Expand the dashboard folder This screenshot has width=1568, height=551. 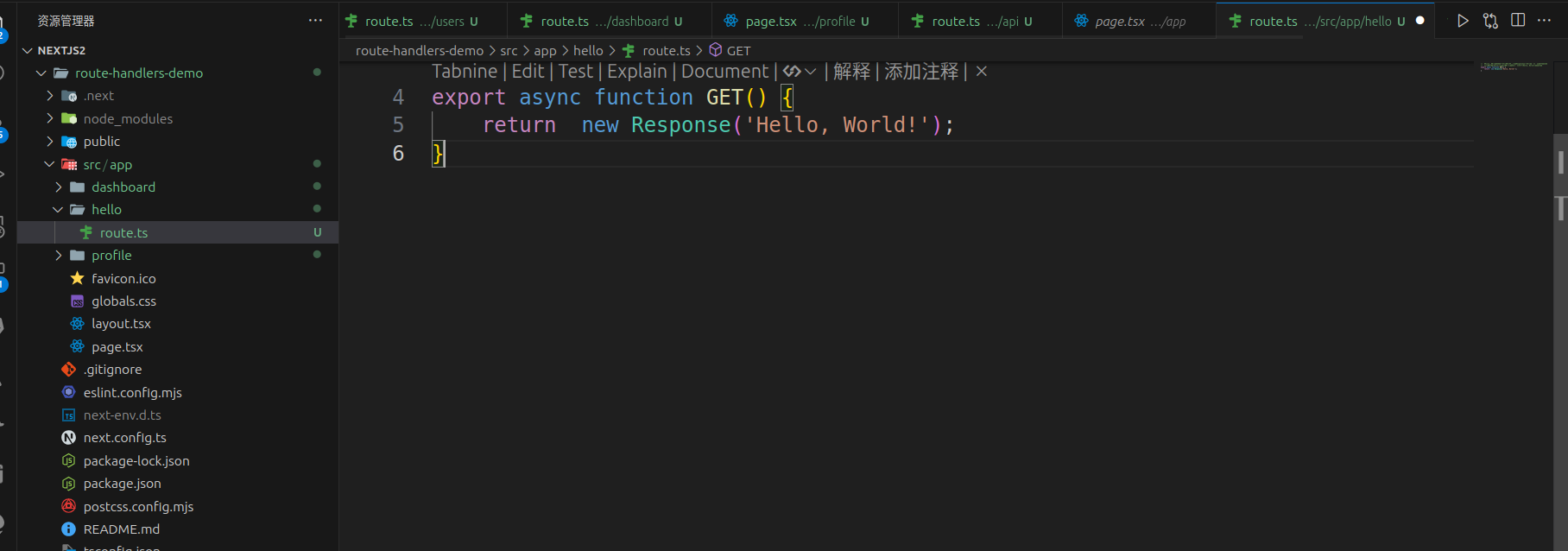[x=58, y=187]
